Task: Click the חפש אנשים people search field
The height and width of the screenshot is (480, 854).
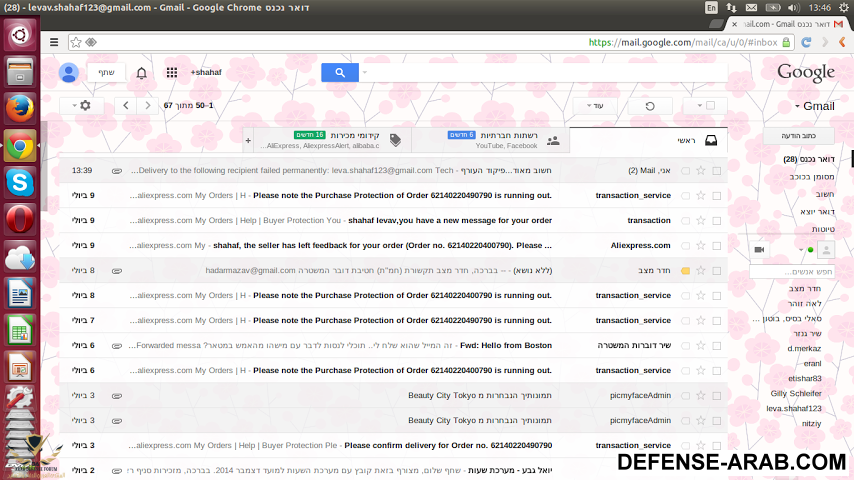Action: click(792, 272)
